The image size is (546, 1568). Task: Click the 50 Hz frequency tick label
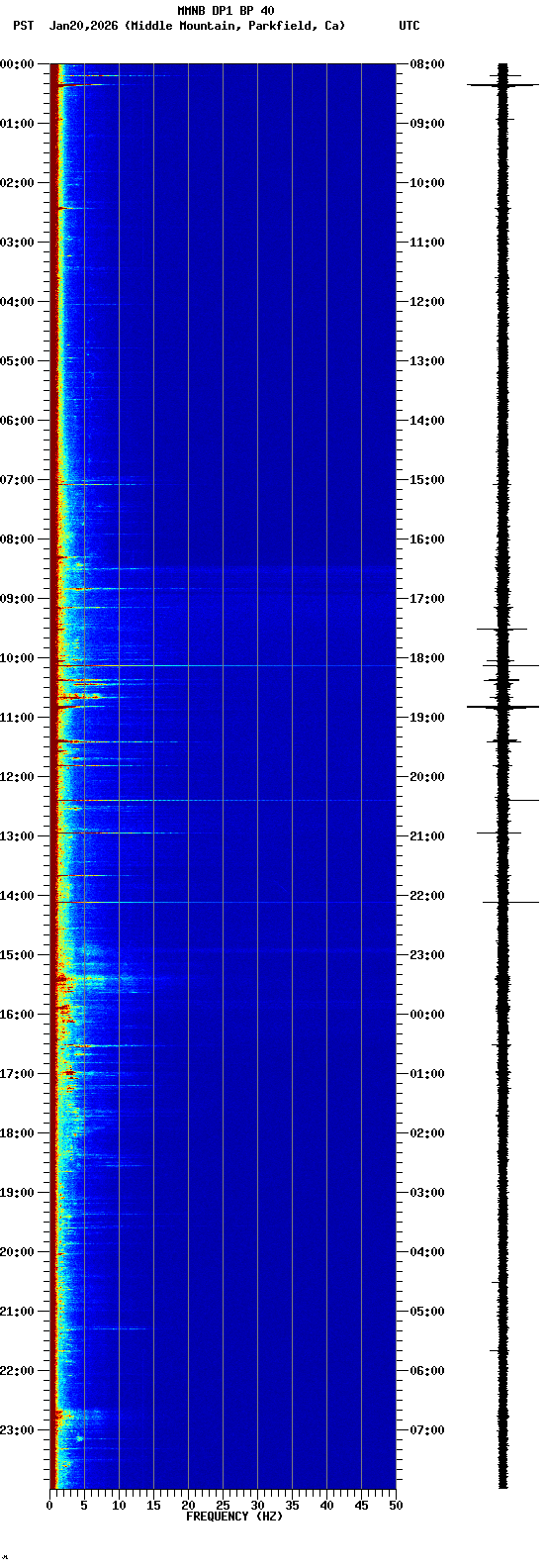pyautogui.click(x=396, y=1506)
